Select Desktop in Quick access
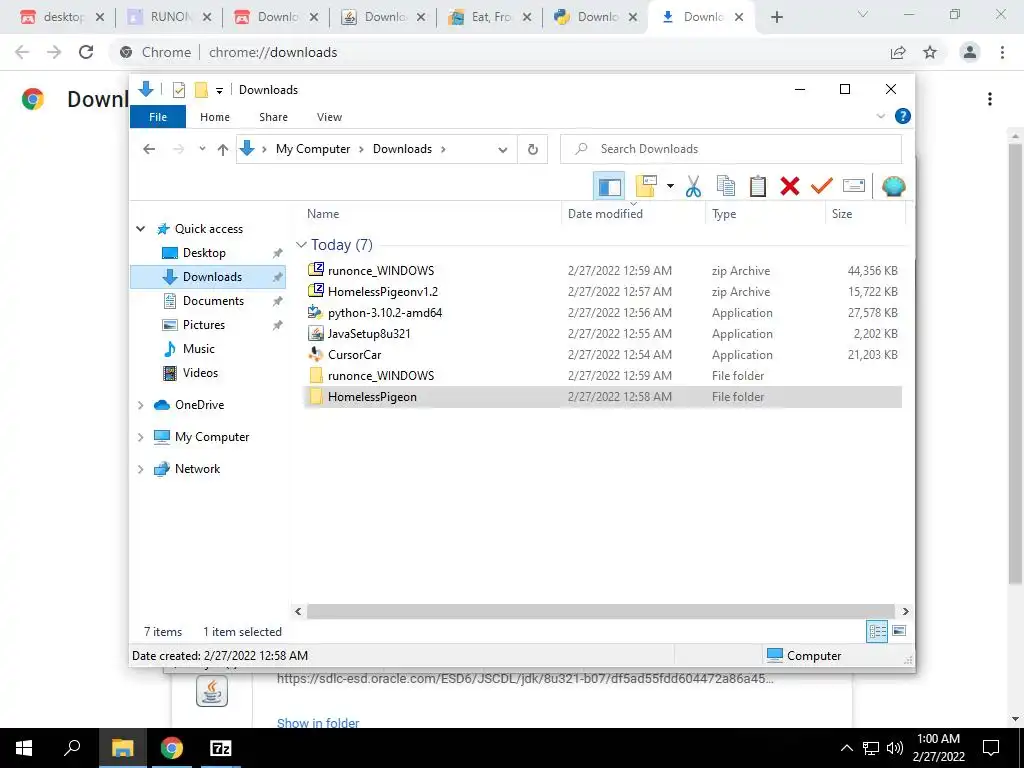The width and height of the screenshot is (1024, 768). coord(204,253)
